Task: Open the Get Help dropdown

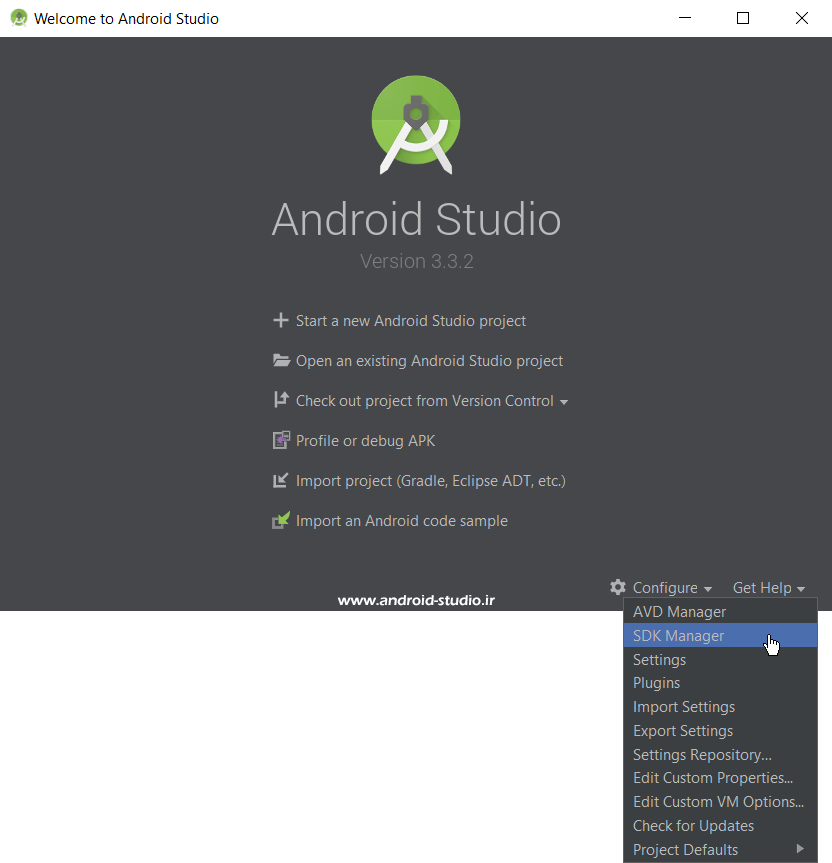Action: coord(769,588)
